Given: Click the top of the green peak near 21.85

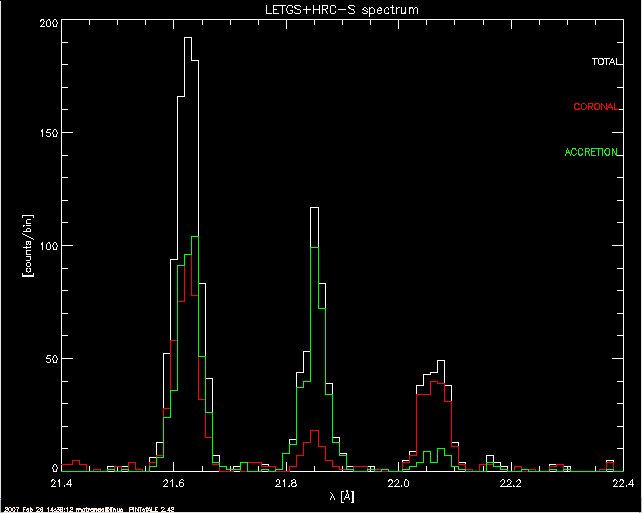Looking at the screenshot, I should click(x=315, y=247).
